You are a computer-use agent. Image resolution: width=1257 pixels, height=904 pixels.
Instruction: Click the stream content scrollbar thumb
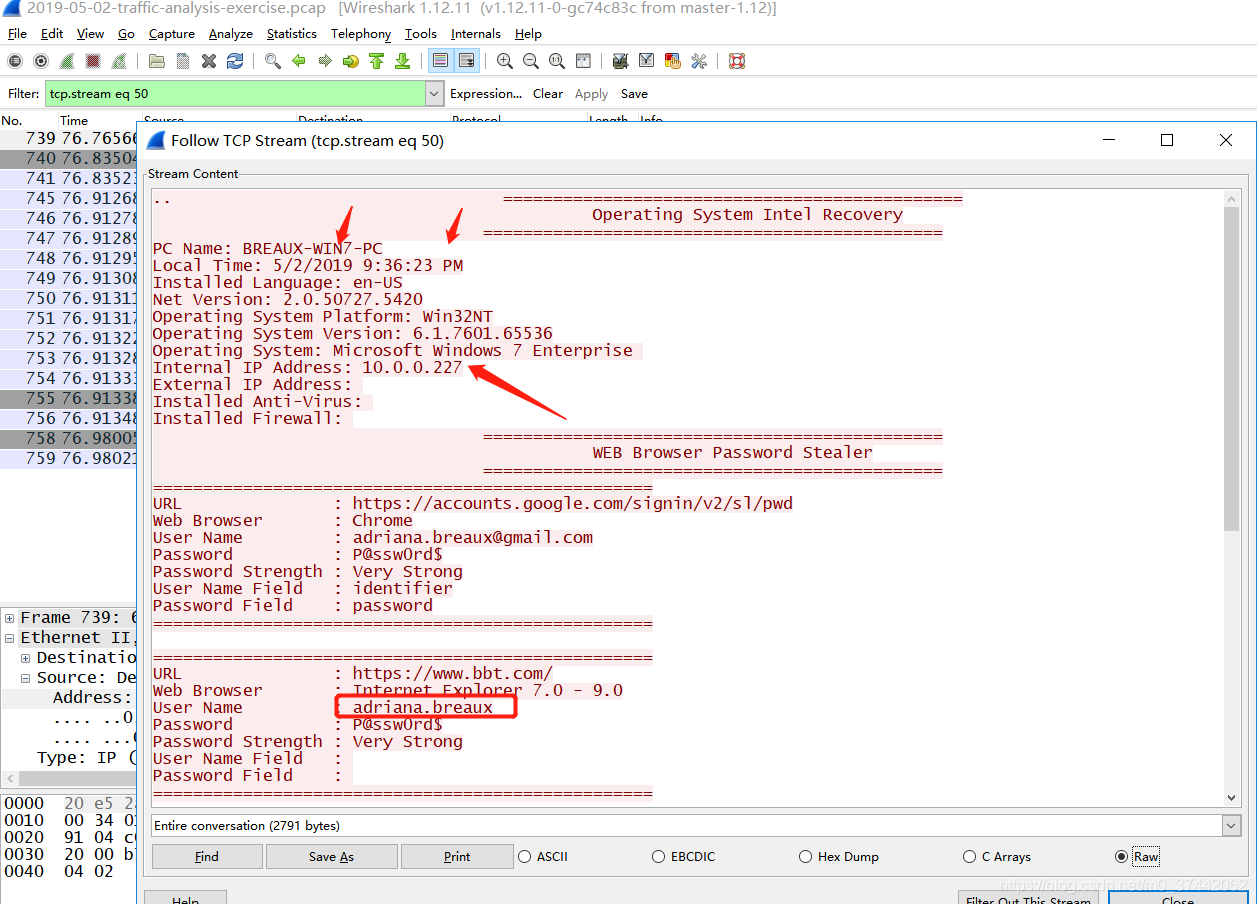pos(1232,369)
